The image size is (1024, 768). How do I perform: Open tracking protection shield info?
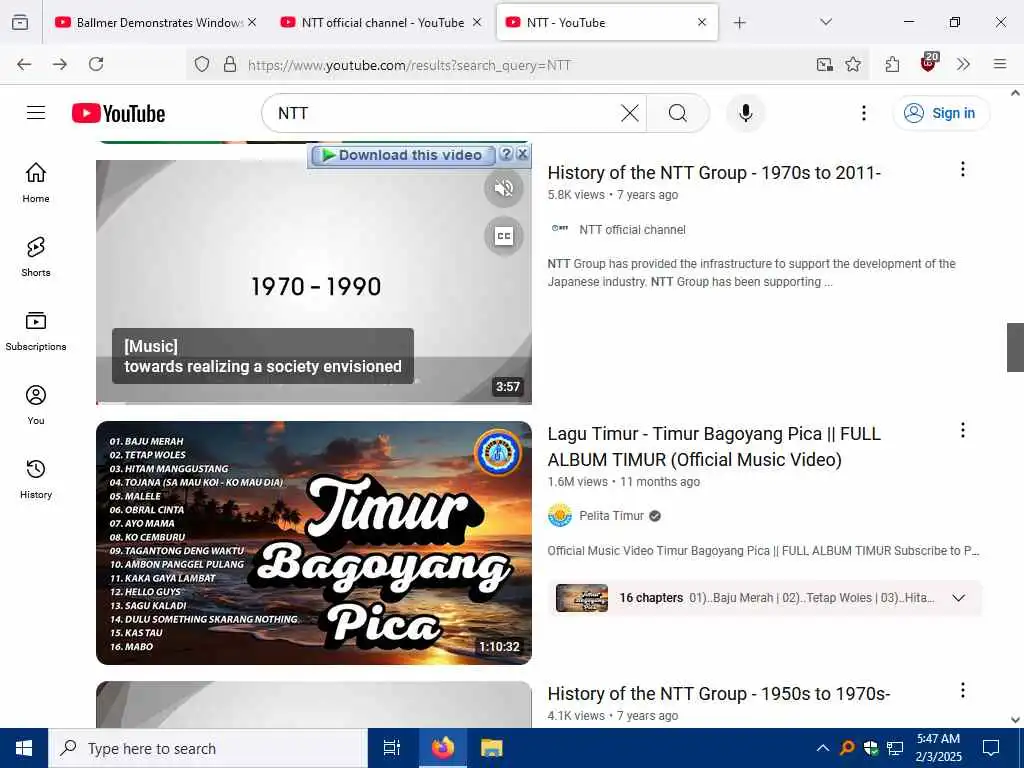tap(202, 64)
